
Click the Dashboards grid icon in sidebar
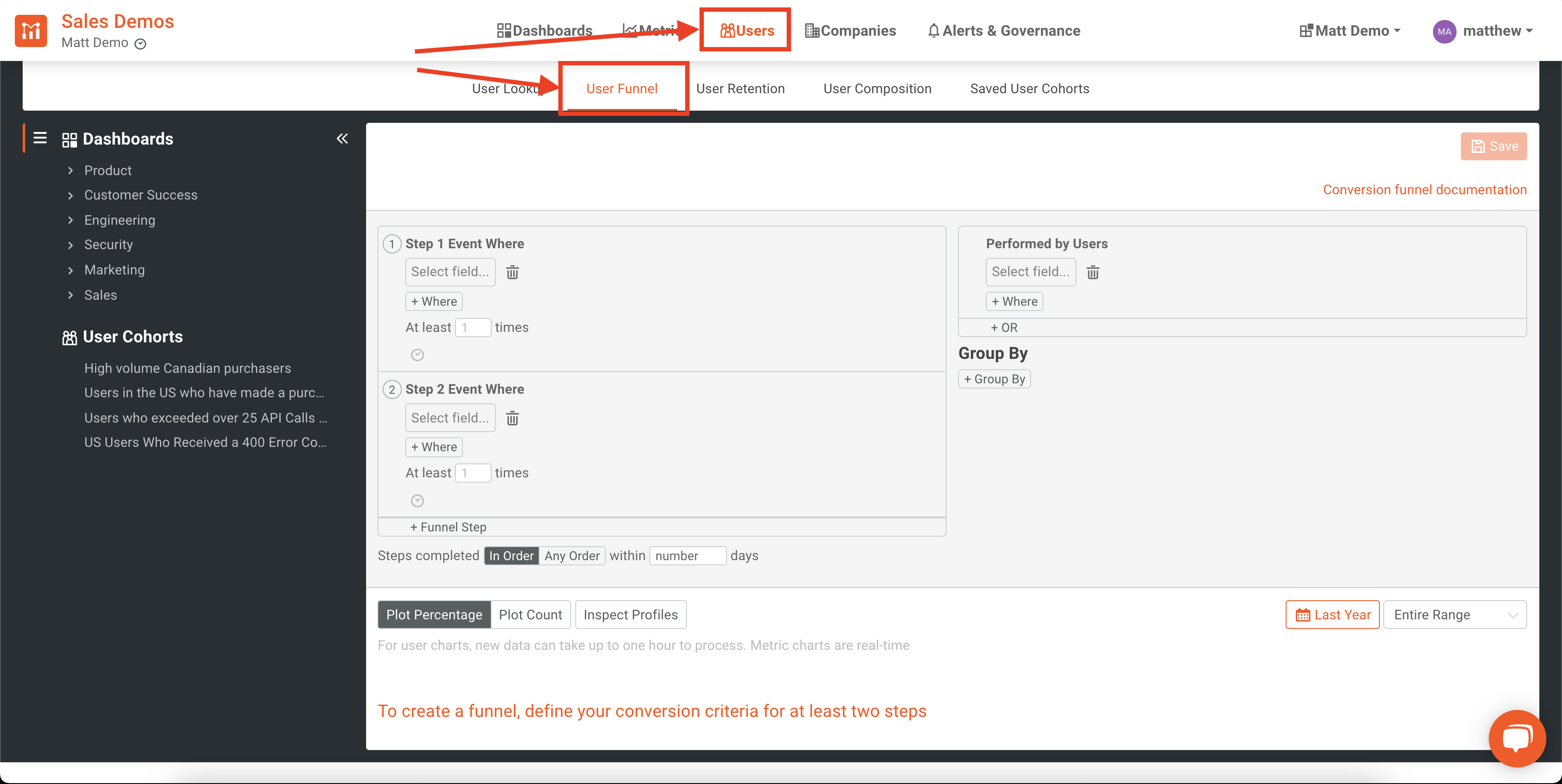[70, 140]
